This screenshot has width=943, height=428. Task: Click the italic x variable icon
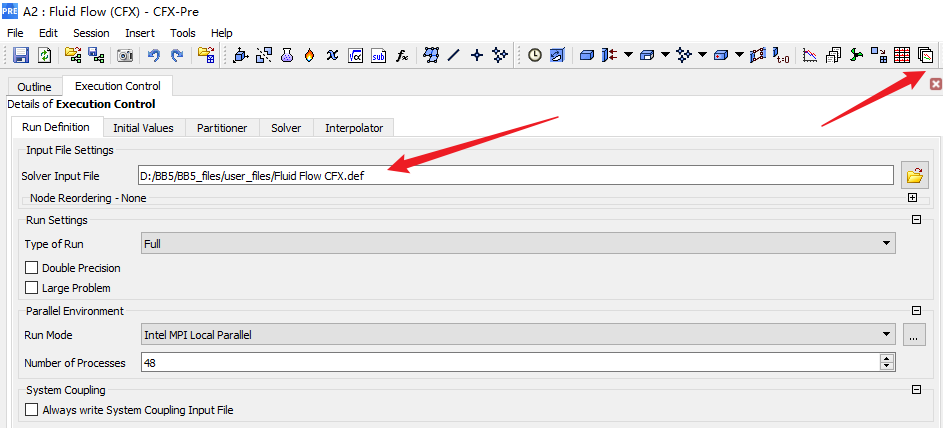[x=331, y=55]
